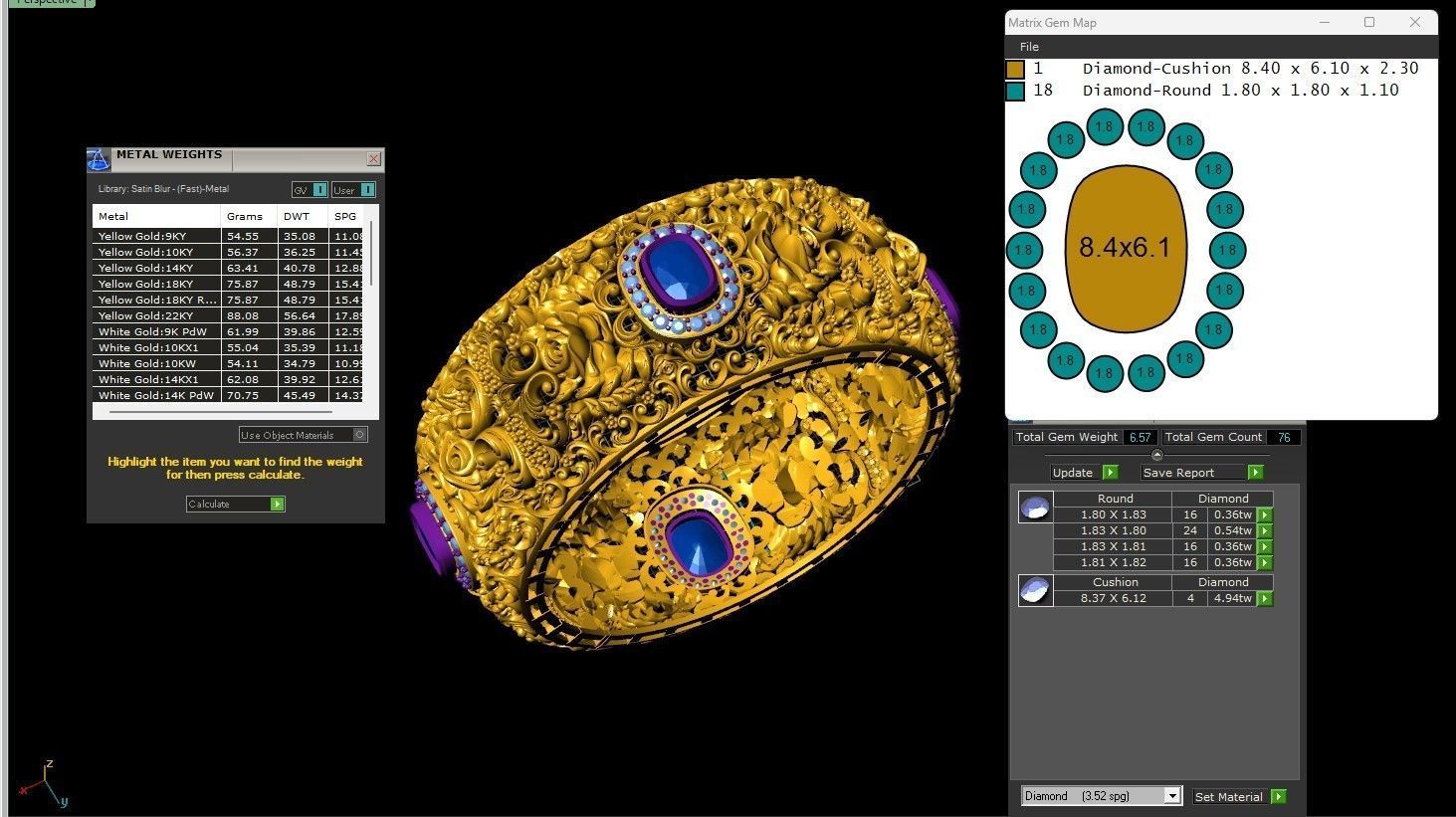Click the Update button

[x=1084, y=473]
